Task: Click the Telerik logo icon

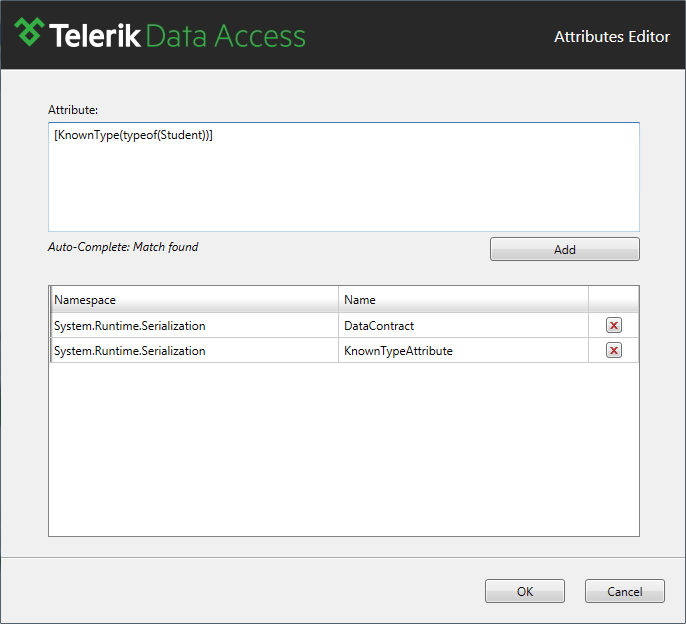Action: (29, 33)
